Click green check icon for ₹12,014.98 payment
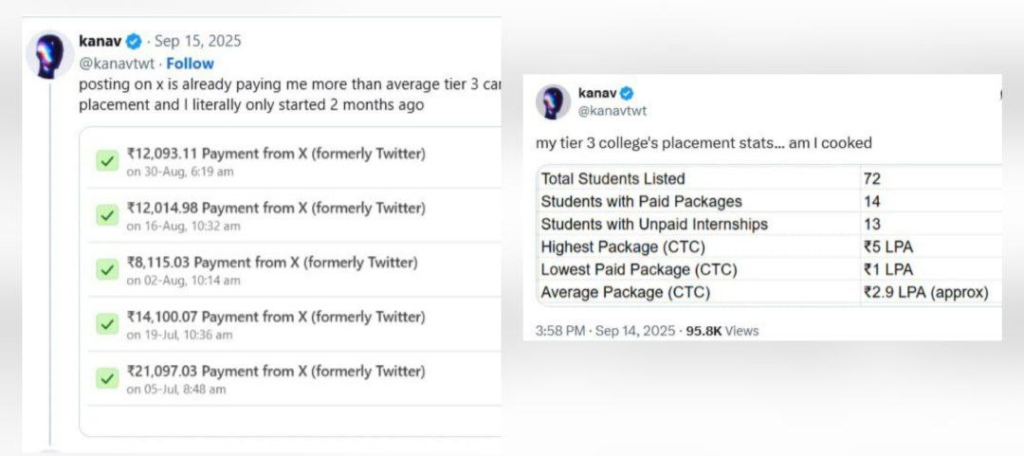1024x456 pixels. (106, 215)
